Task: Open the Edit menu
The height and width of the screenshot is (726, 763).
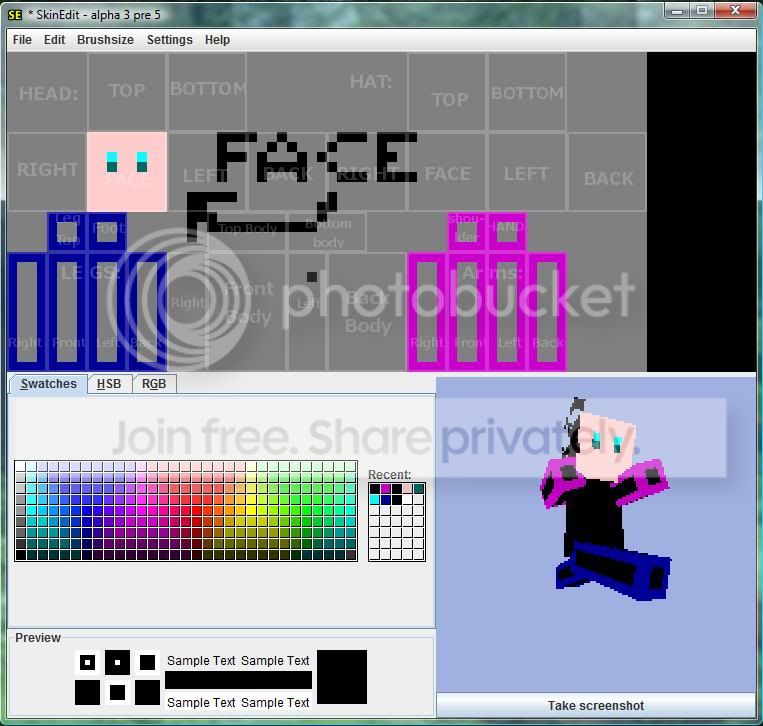Action: (54, 40)
